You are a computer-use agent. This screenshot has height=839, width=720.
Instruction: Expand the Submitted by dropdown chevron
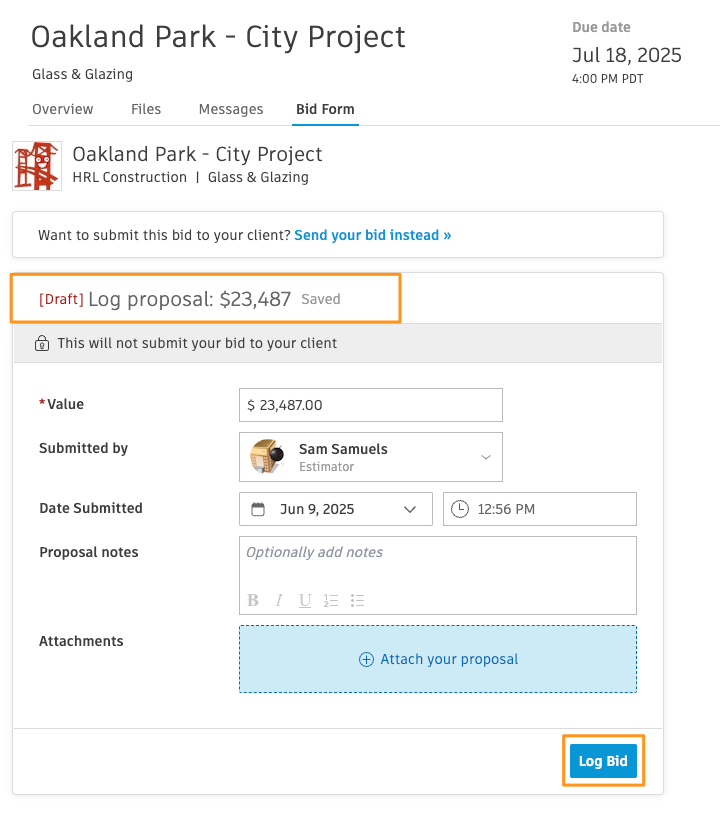click(486, 457)
